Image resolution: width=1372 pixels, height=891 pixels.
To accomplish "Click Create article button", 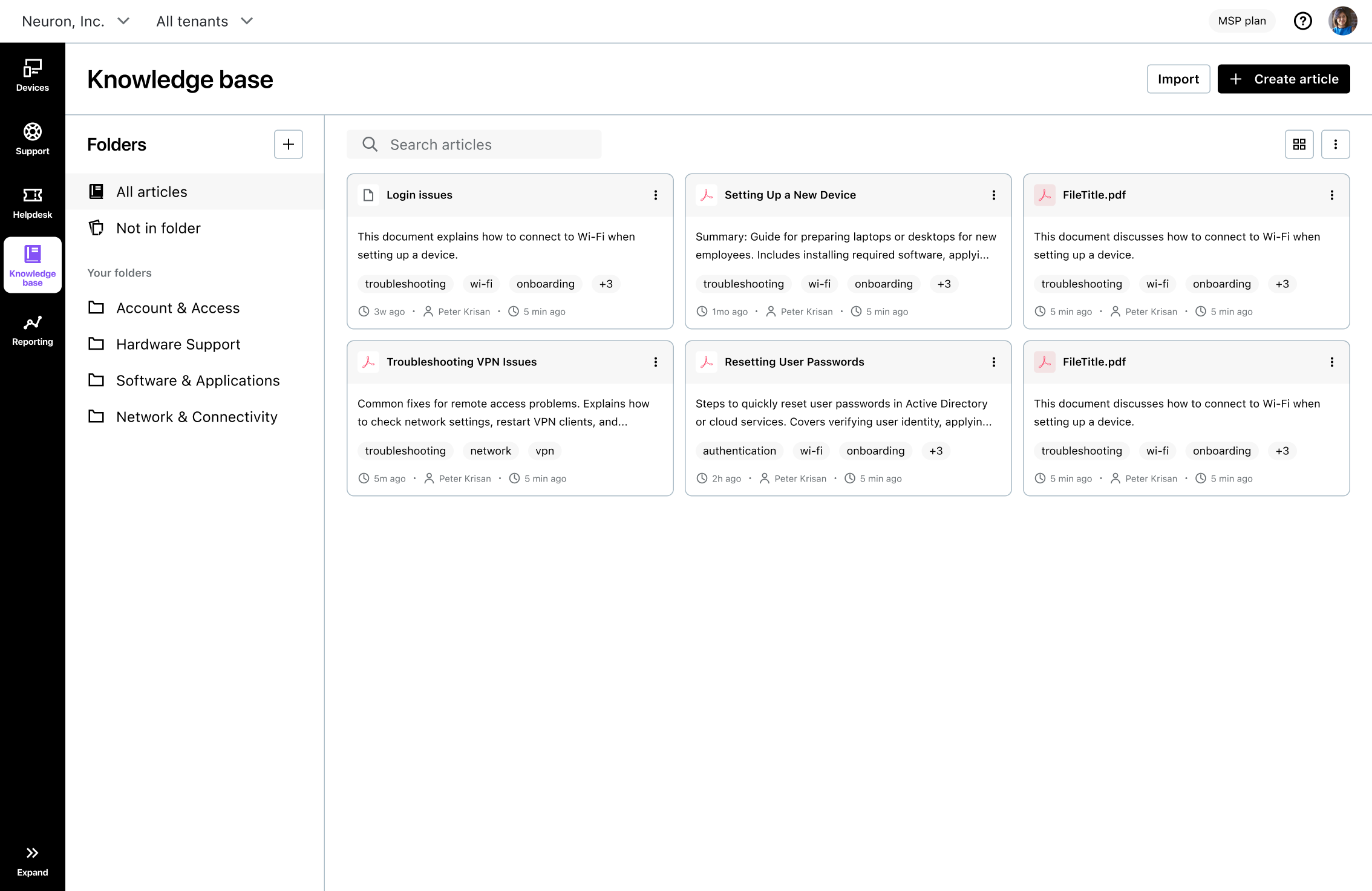I will (1283, 79).
